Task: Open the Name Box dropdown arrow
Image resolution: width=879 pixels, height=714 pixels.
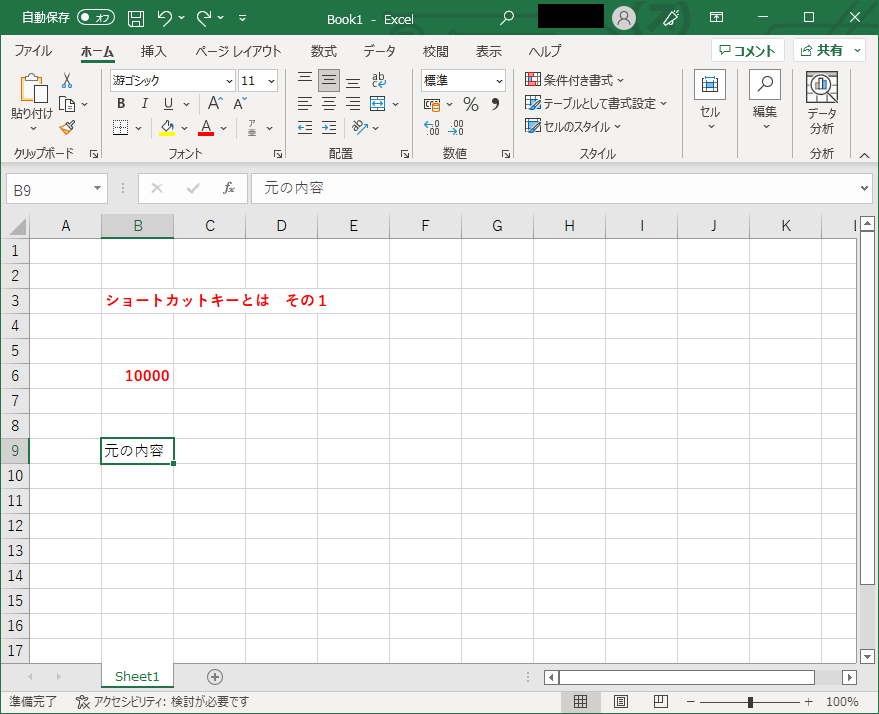Action: [x=97, y=188]
